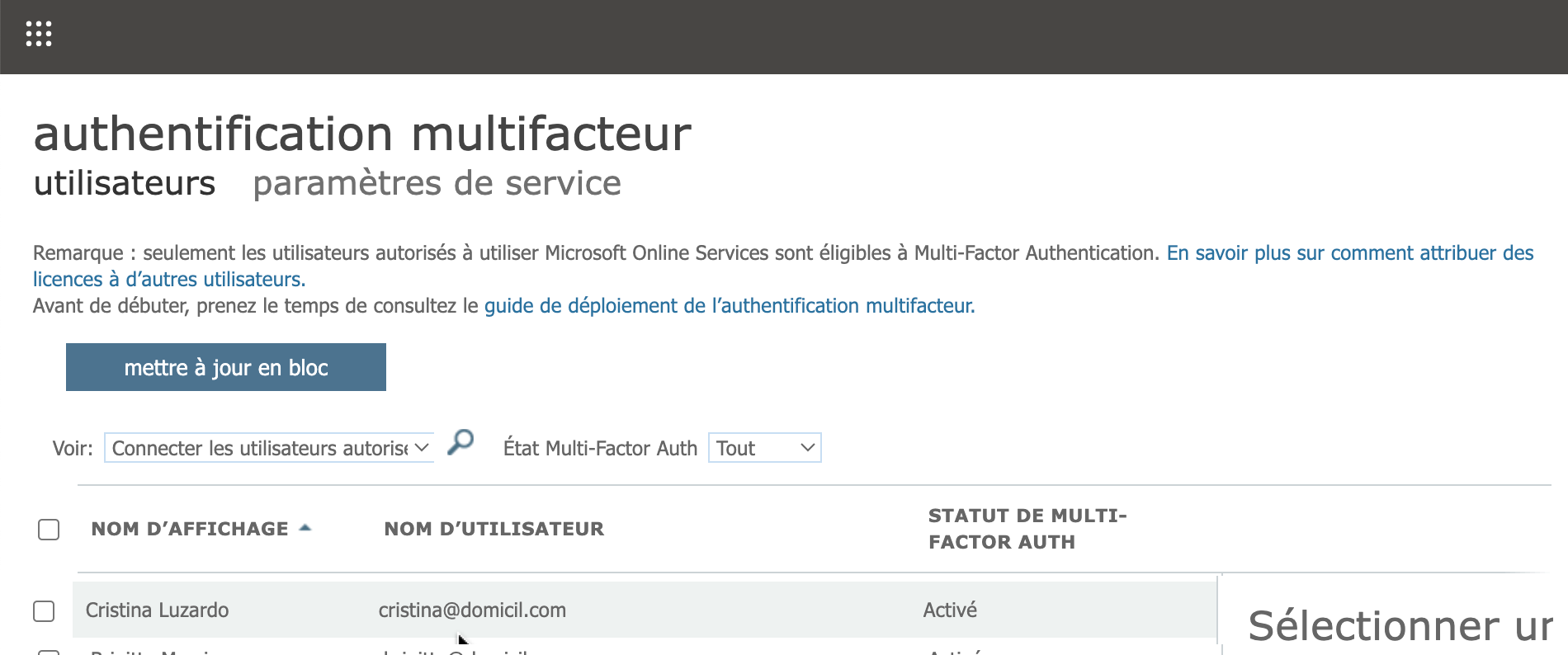Expand the Voir user filter dropdown
Viewport: 1568px width, 655px height.
[x=269, y=448]
